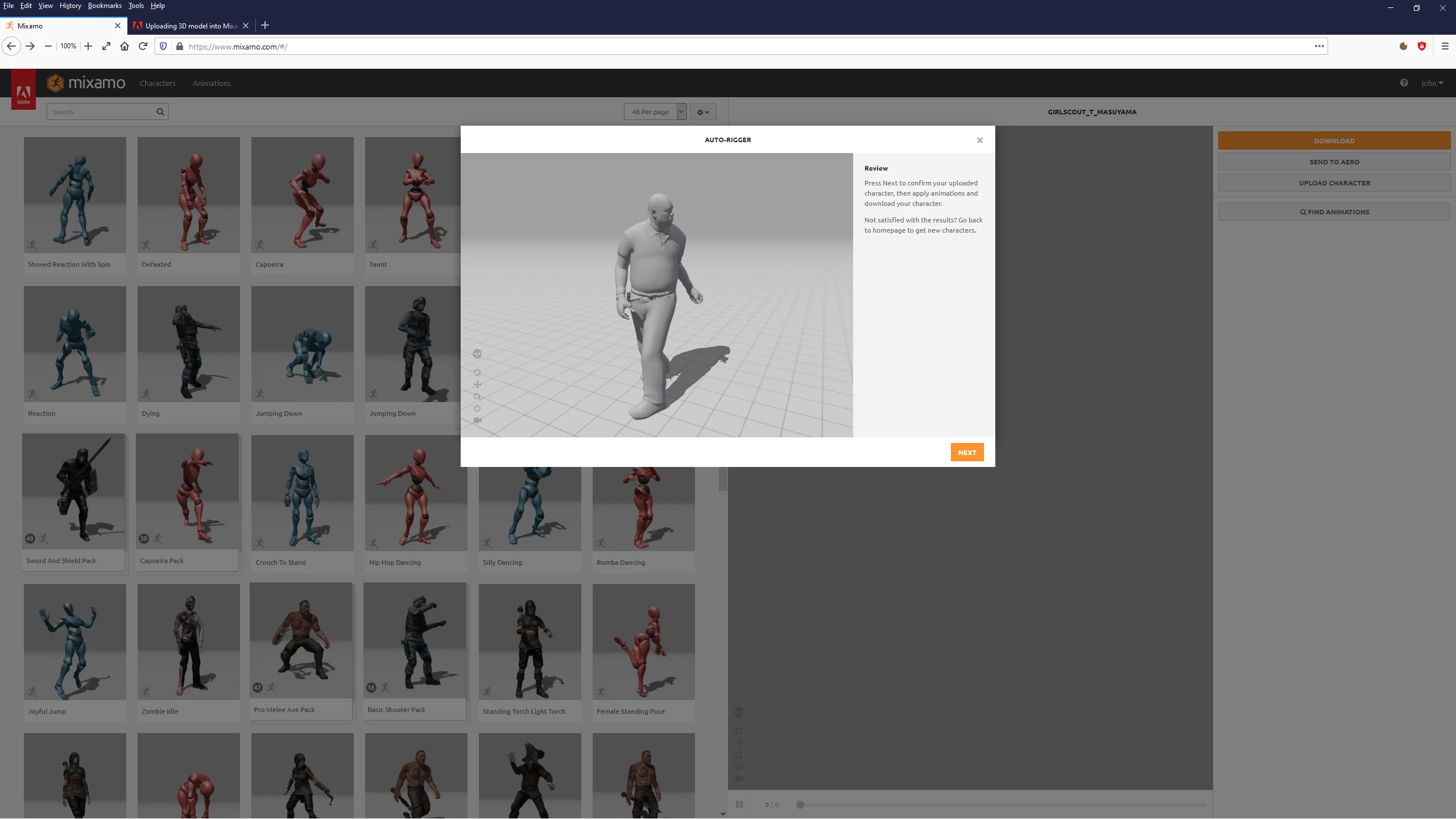Screen dimensions: 1456x819
Task: Click the animation search magnifier icon
Action: click(x=160, y=112)
